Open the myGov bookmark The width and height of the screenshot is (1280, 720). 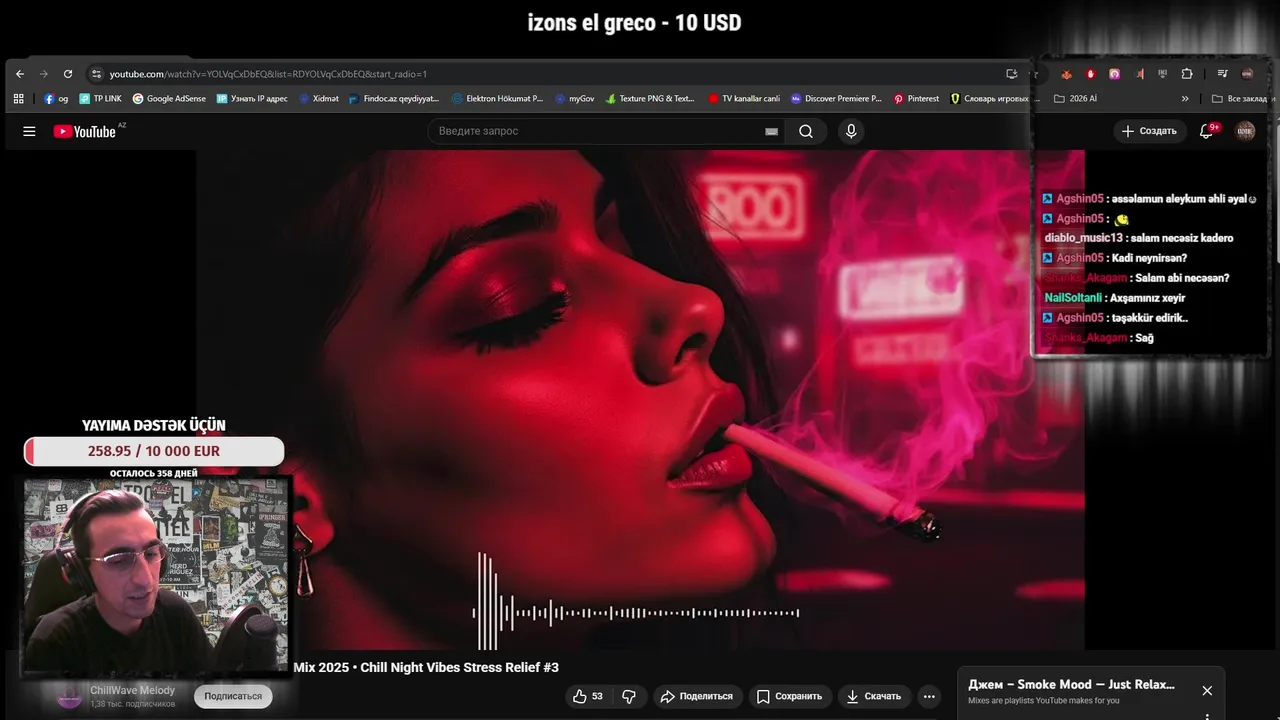point(574,99)
